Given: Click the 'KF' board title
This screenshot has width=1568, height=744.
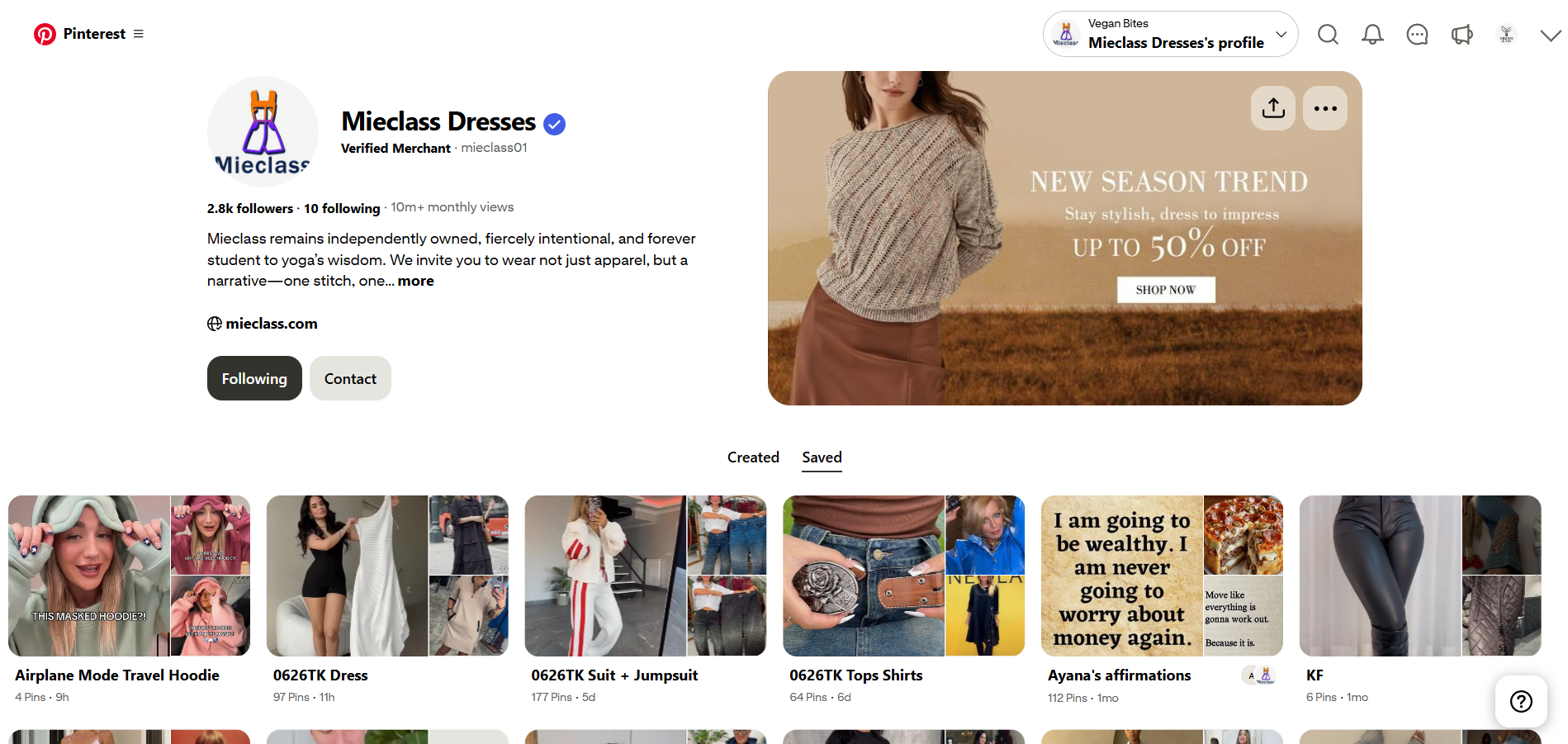Looking at the screenshot, I should (x=1315, y=675).
